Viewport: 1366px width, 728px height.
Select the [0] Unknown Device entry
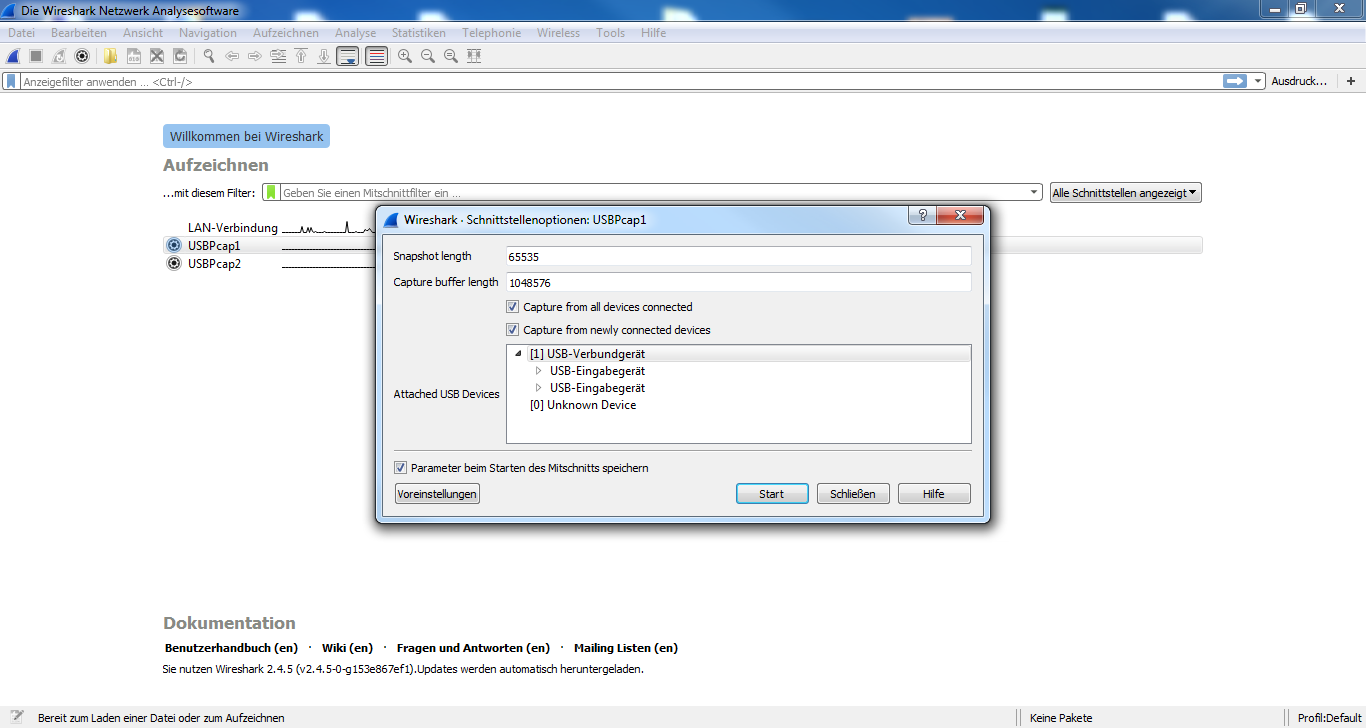click(583, 405)
